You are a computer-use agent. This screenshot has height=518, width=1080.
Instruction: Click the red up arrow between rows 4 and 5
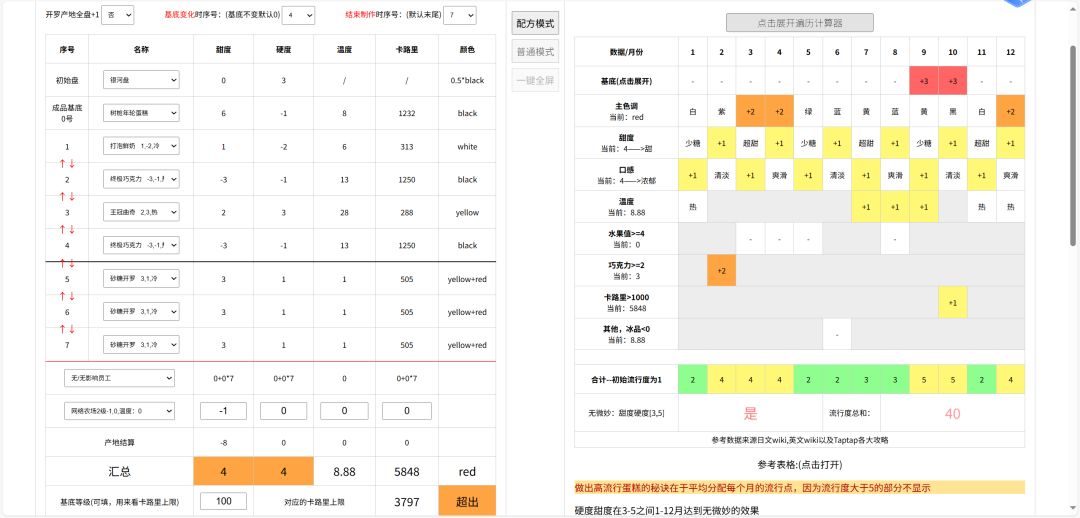(x=61, y=262)
